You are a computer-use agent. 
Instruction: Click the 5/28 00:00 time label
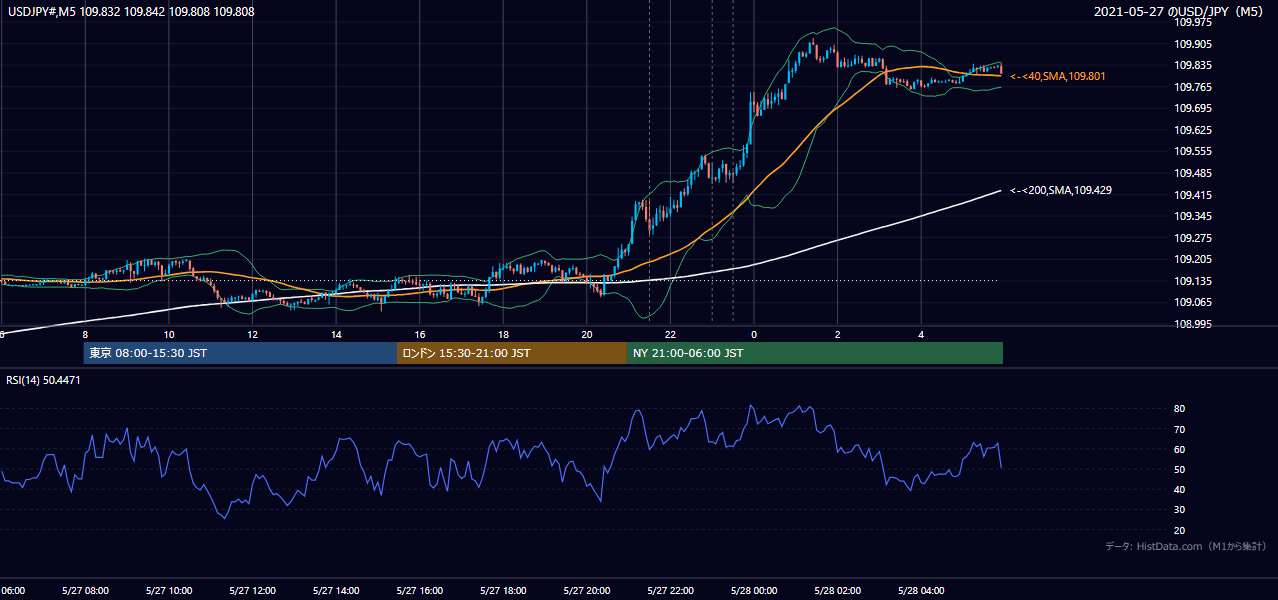coord(754,590)
